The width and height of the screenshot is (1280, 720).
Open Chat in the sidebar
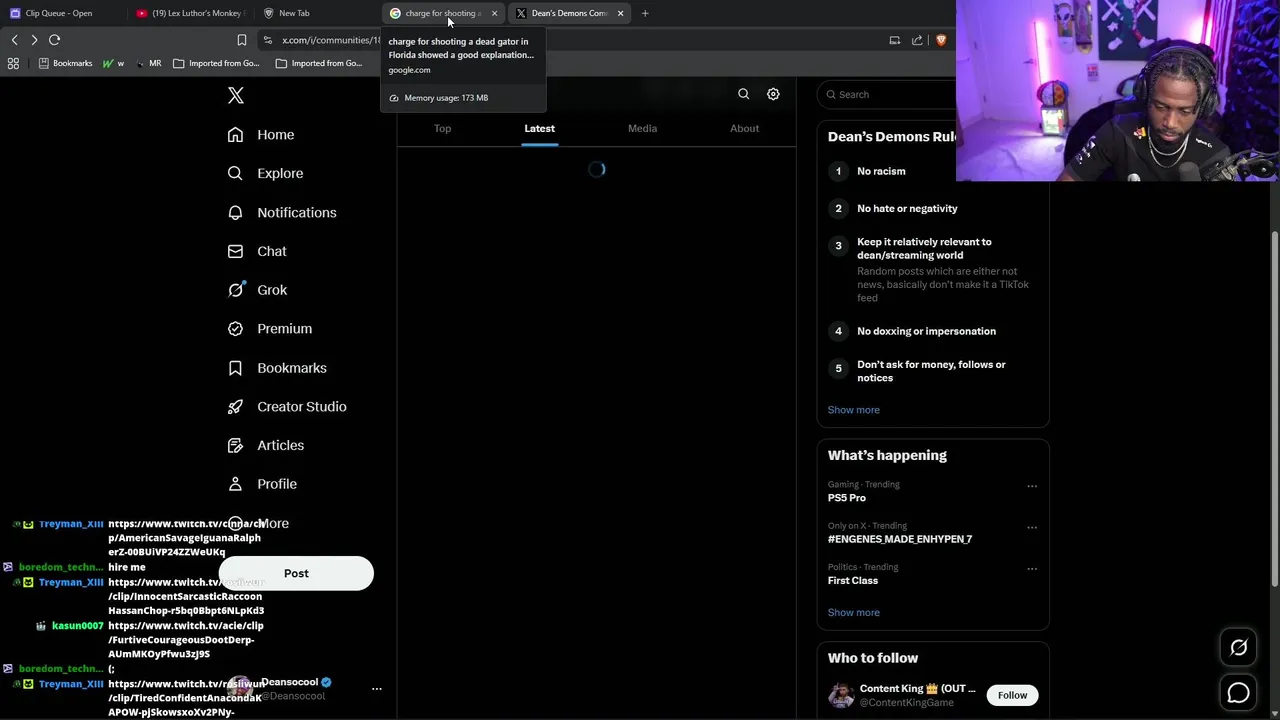click(x=257, y=251)
